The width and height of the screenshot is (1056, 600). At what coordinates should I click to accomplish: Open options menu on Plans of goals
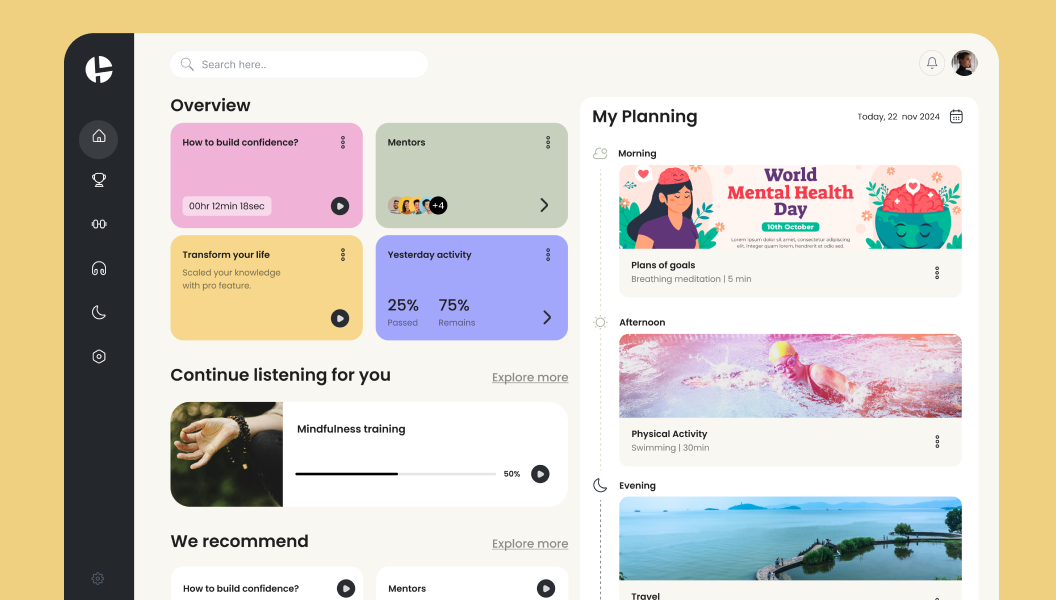pos(937,273)
